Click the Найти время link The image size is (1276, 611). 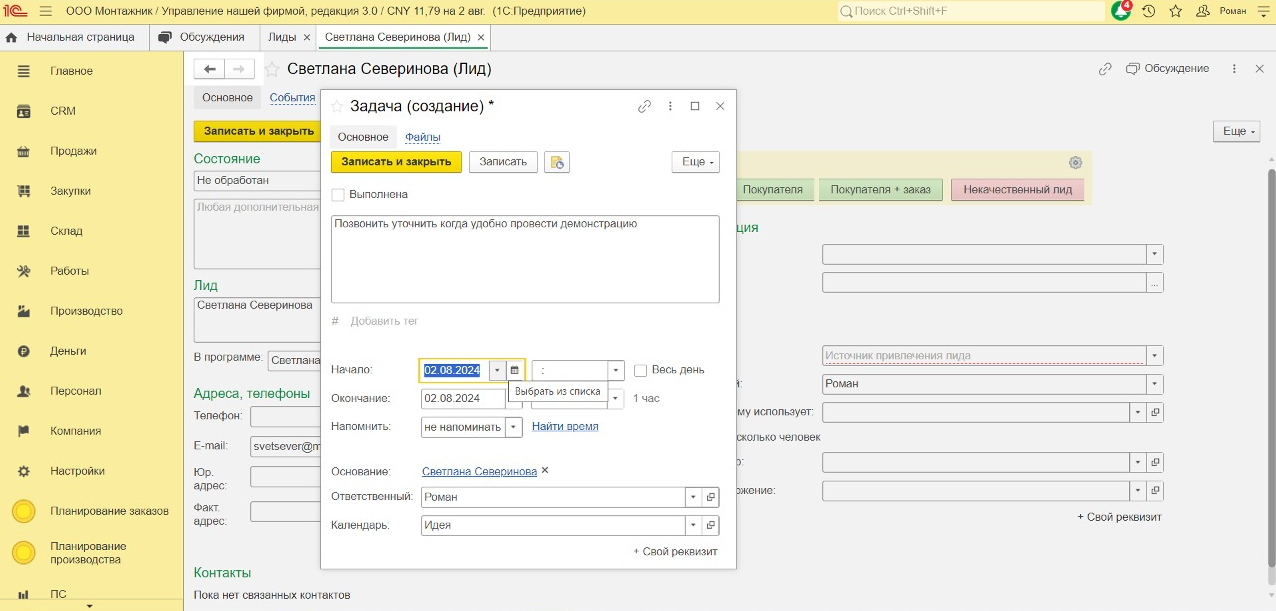point(565,426)
